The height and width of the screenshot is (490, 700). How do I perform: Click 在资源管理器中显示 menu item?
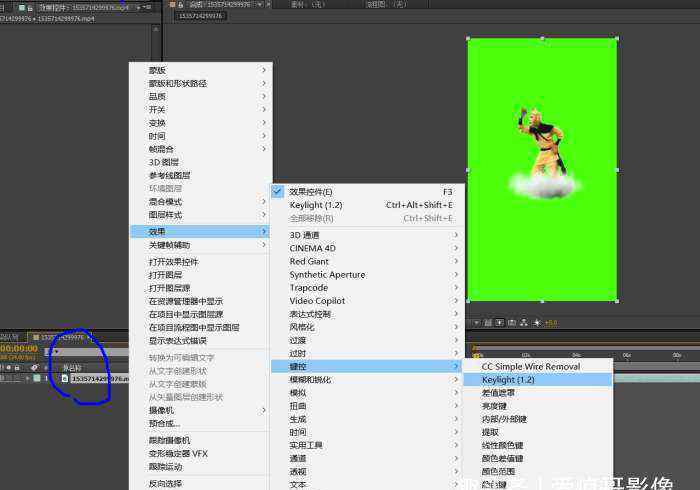click(200, 301)
